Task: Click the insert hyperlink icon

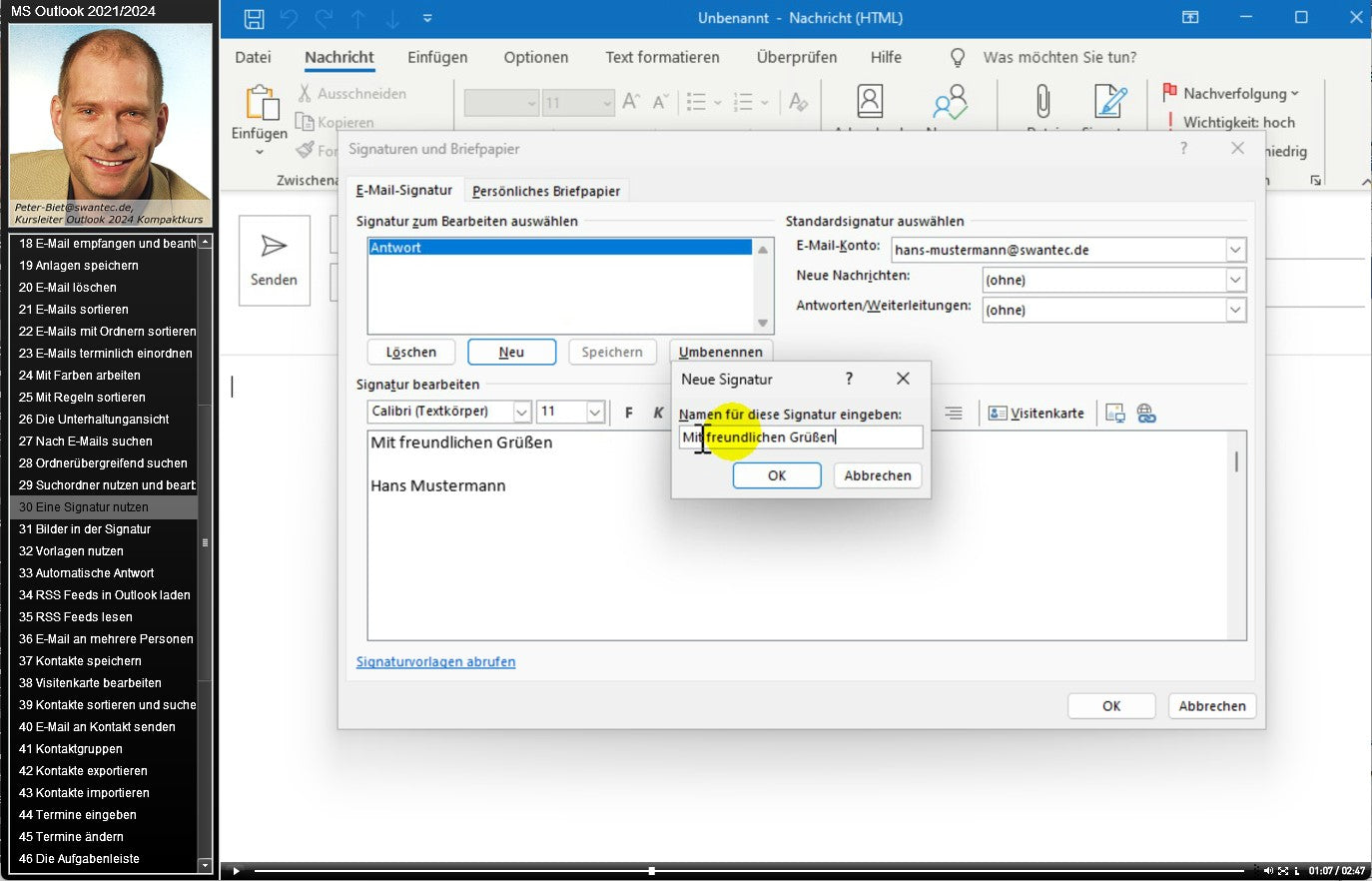Action: (x=1146, y=413)
